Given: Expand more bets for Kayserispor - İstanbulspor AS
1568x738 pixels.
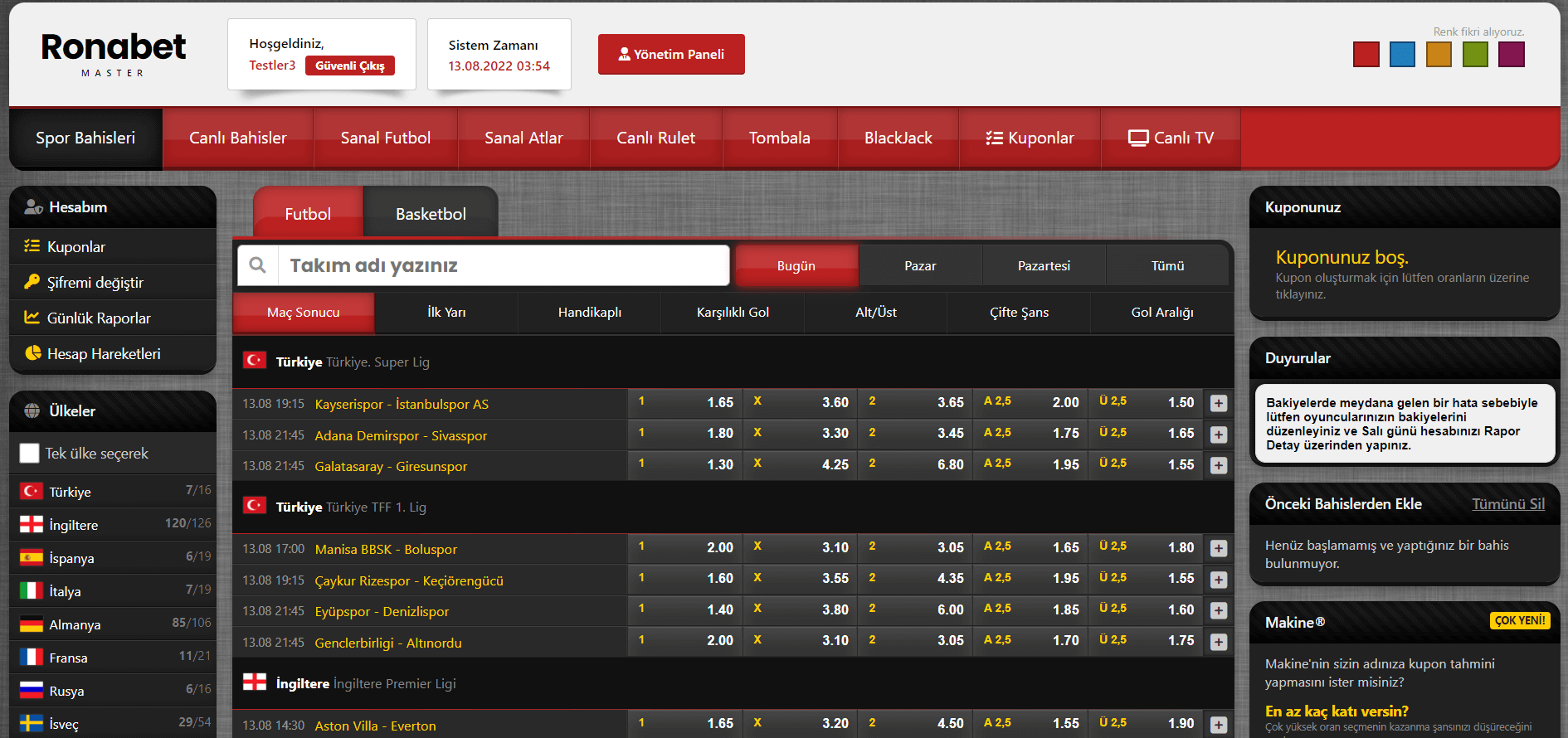Looking at the screenshot, I should click(1218, 404).
